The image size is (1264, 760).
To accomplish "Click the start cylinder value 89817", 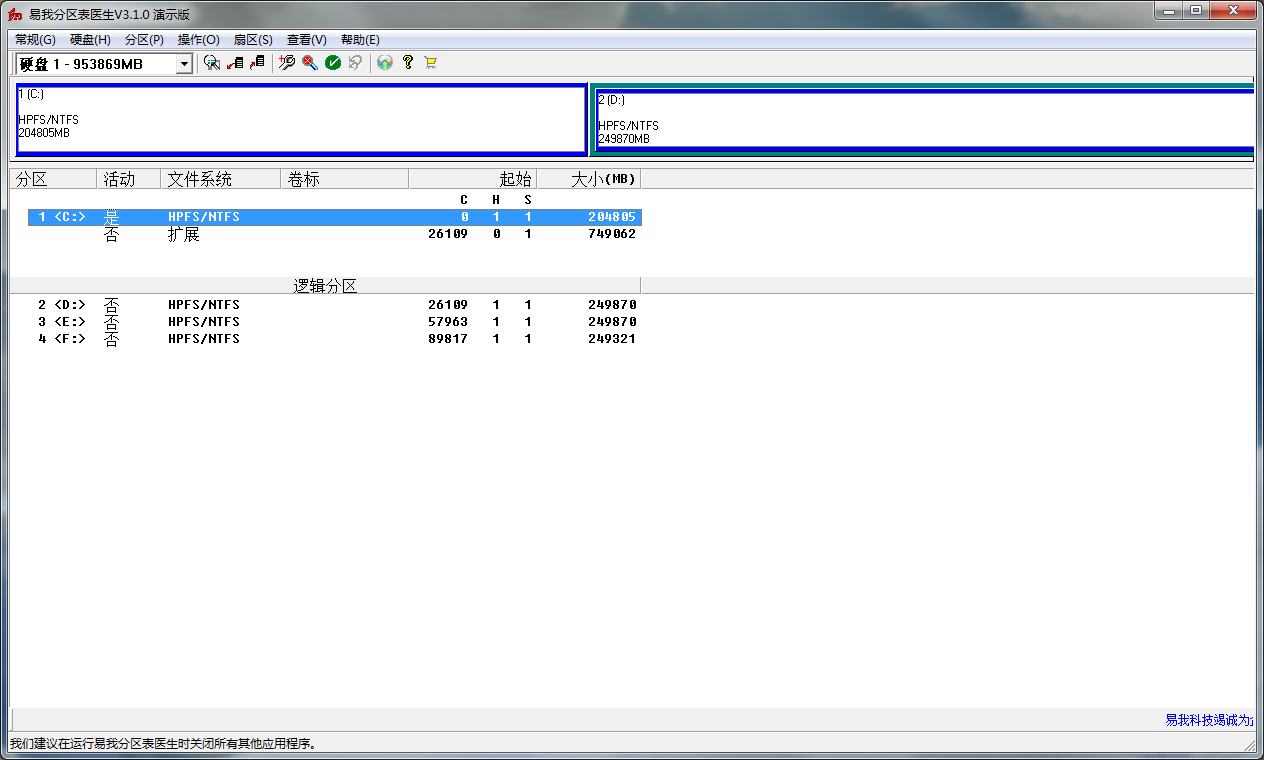I will (448, 339).
